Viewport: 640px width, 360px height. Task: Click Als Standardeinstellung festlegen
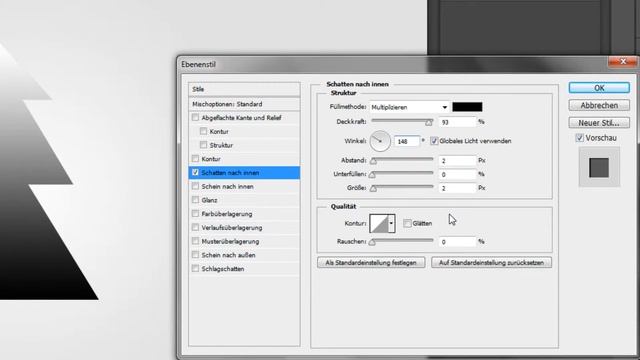tap(371, 262)
